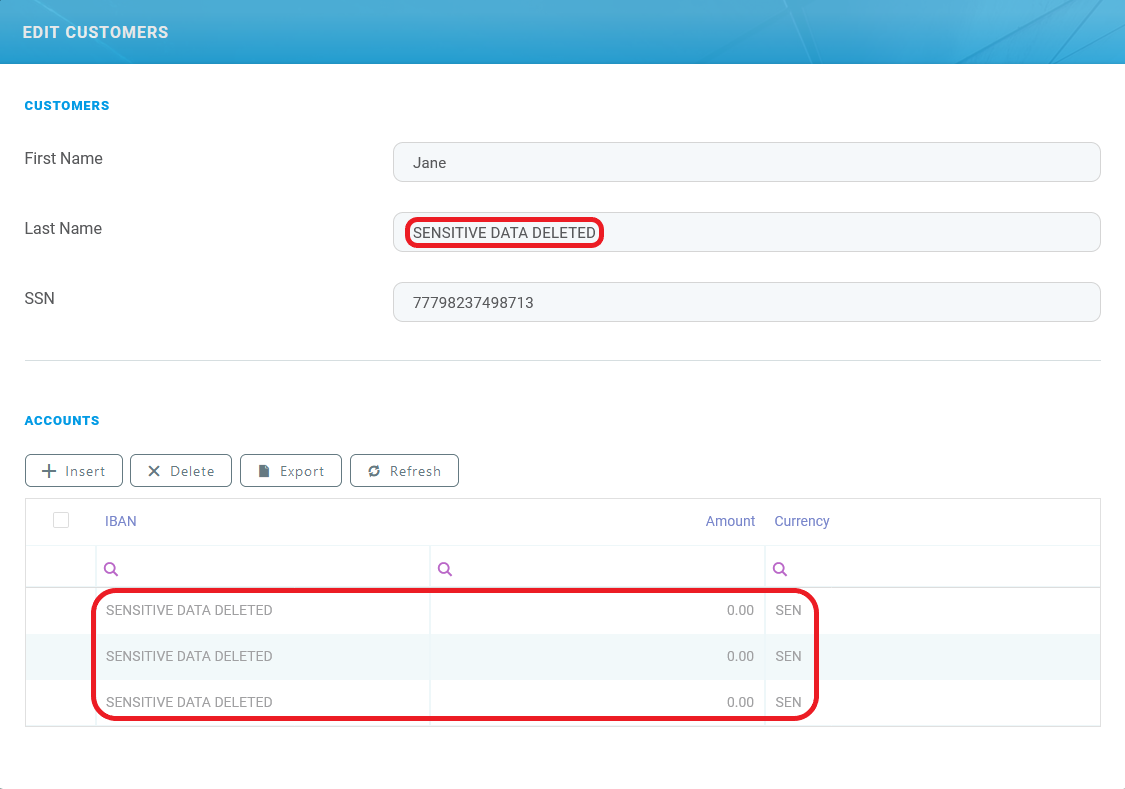
Task: Click the IBAN column search magnifier icon
Action: point(111,569)
